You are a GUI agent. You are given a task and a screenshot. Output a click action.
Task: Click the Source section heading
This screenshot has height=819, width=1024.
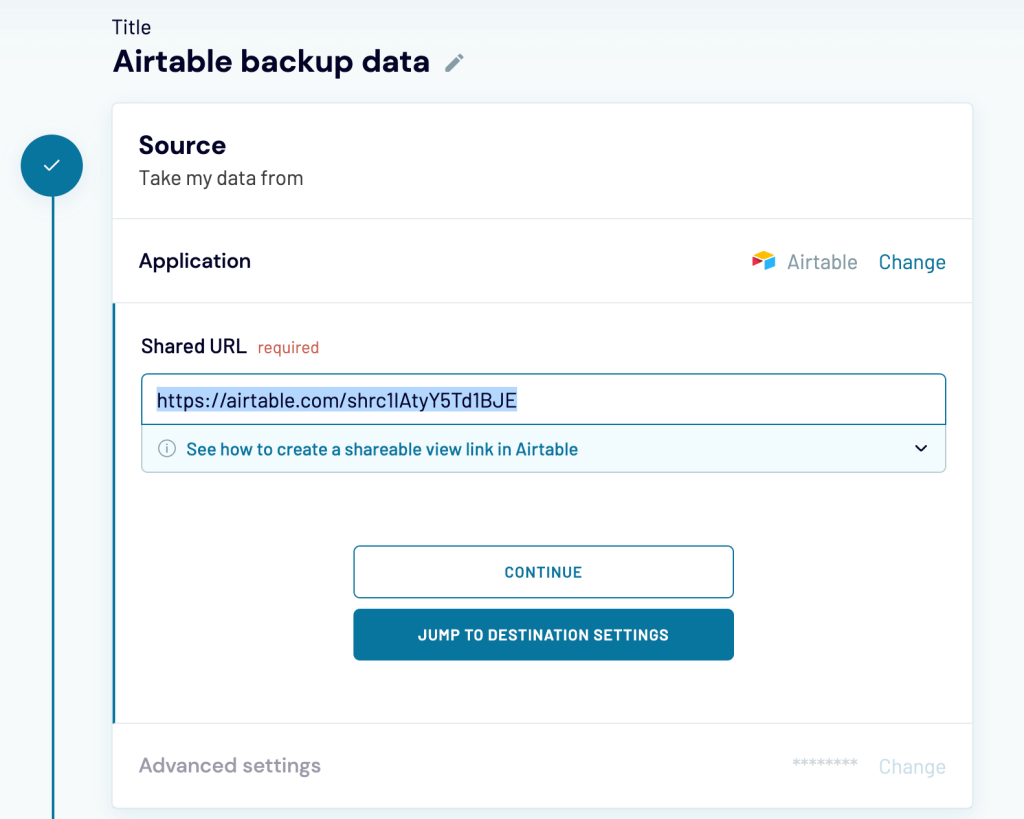click(182, 146)
